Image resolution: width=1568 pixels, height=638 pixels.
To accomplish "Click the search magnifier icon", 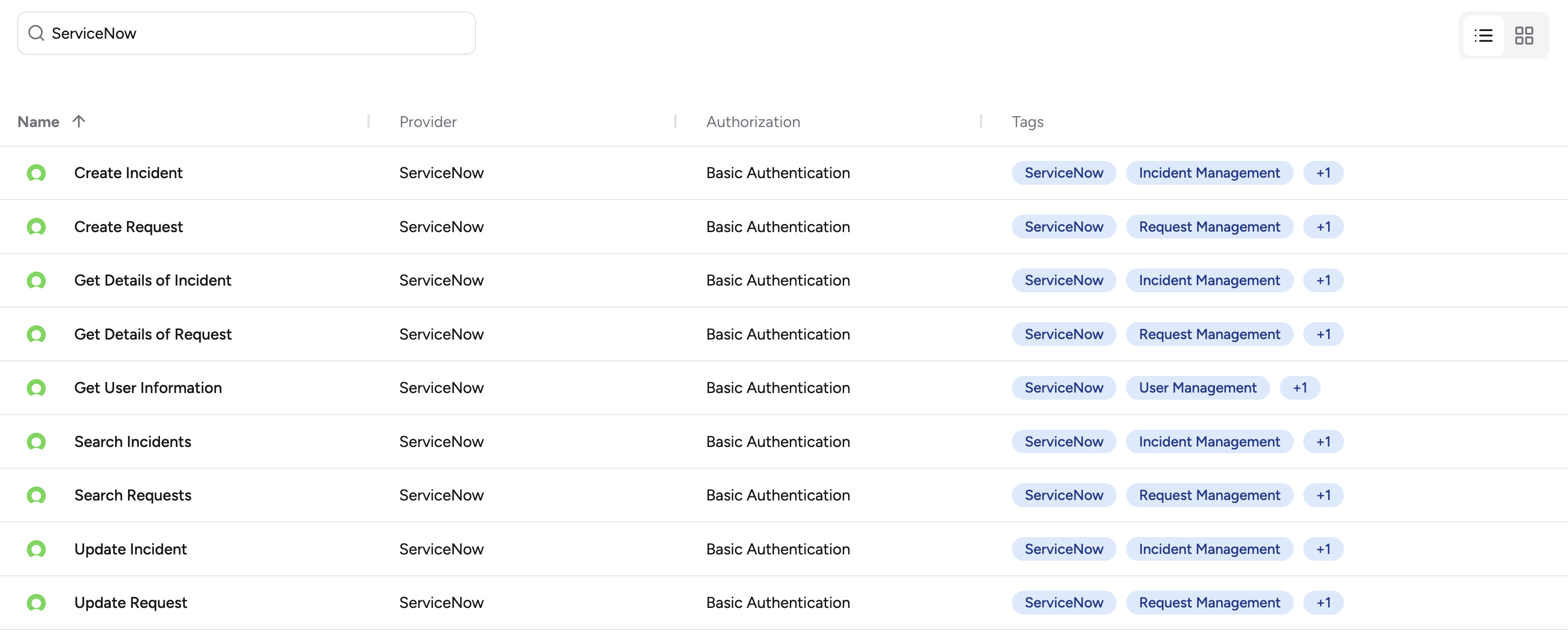I will [36, 33].
